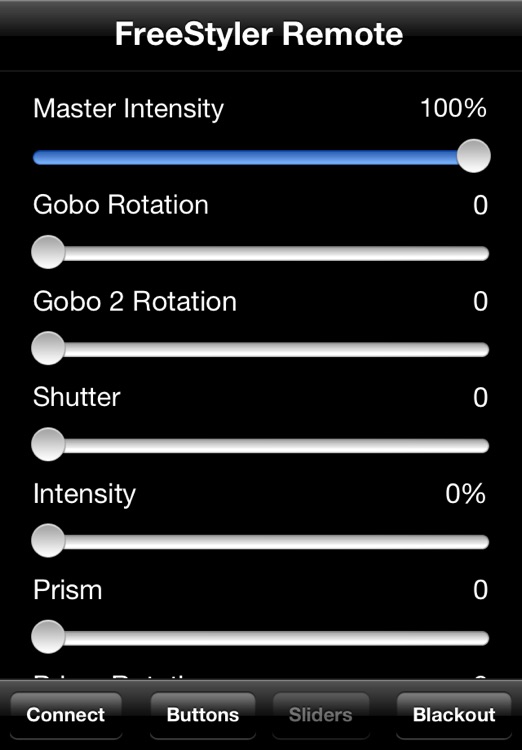Screen dimensions: 522x750
Task: Click middle of Intensity slider track
Action: pyautogui.click(x=261, y=542)
